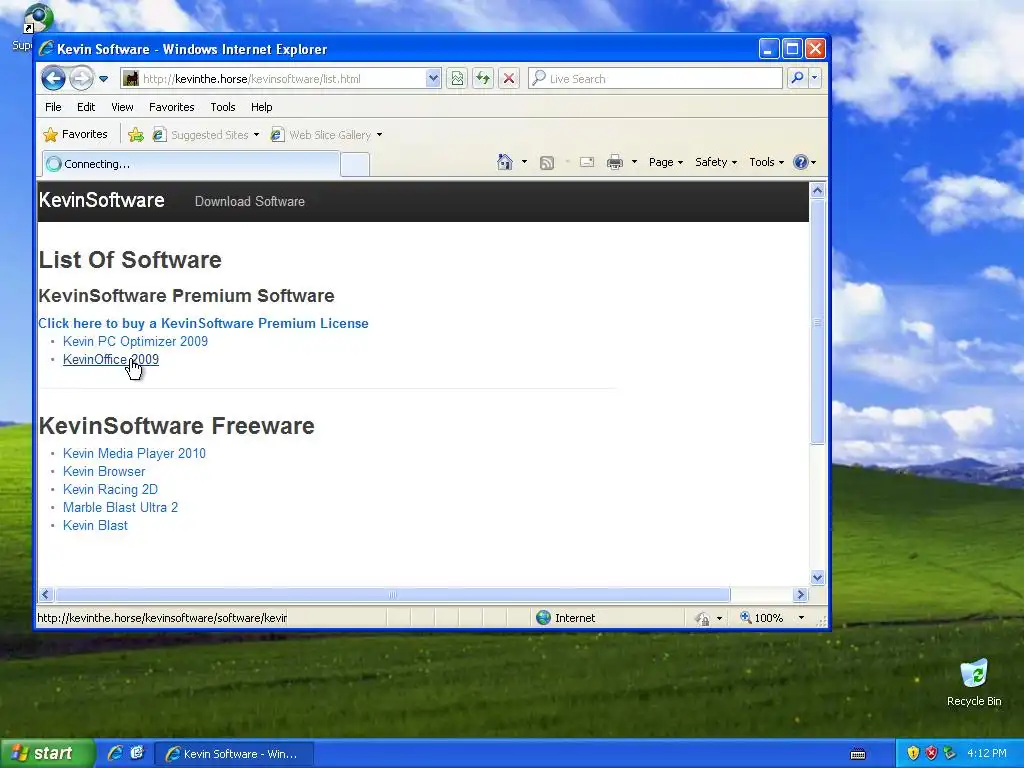
Task: Click the horizontal scrollbar left arrow
Action: point(46,594)
